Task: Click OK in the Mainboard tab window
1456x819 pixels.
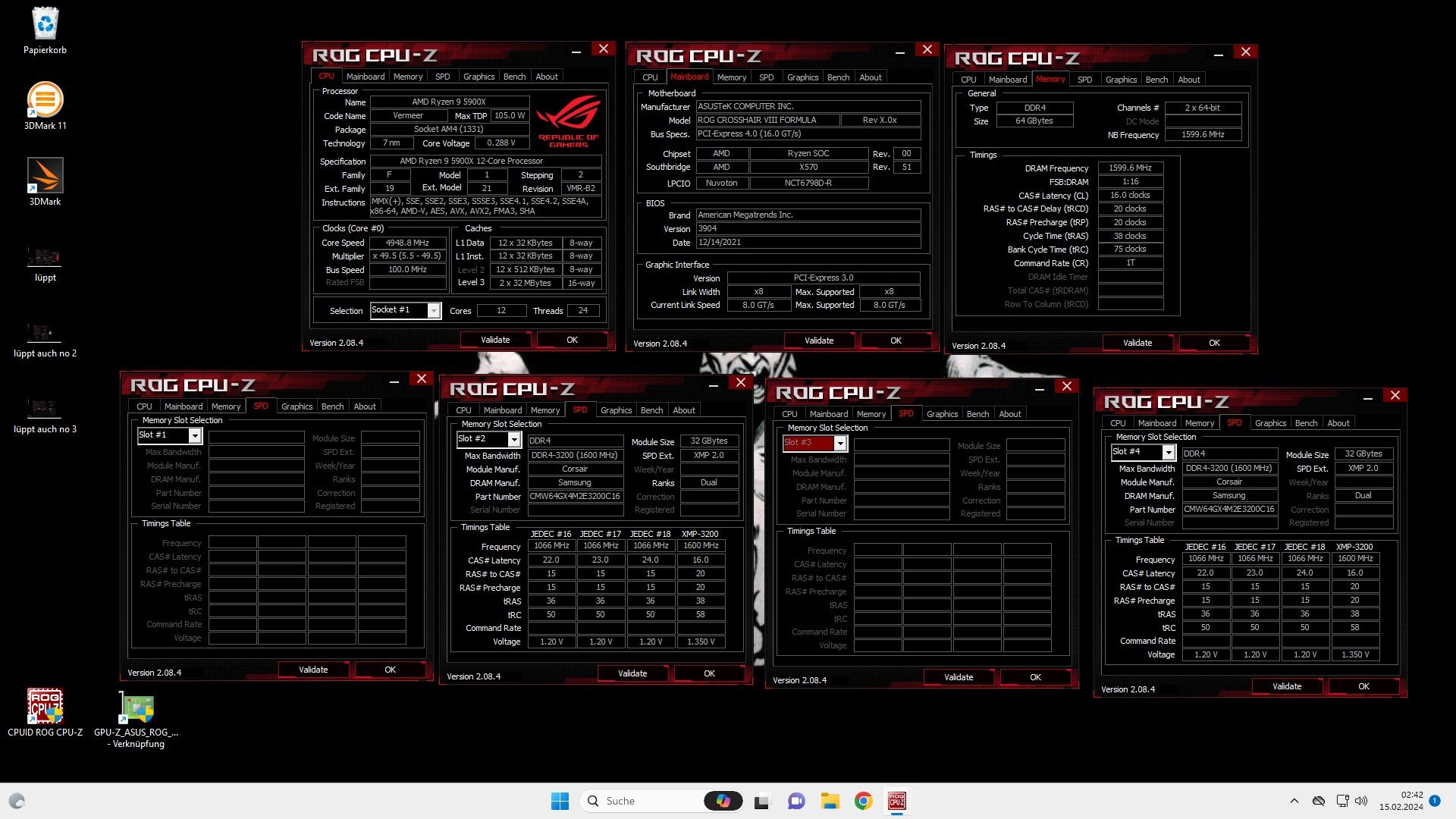Action: coord(896,340)
